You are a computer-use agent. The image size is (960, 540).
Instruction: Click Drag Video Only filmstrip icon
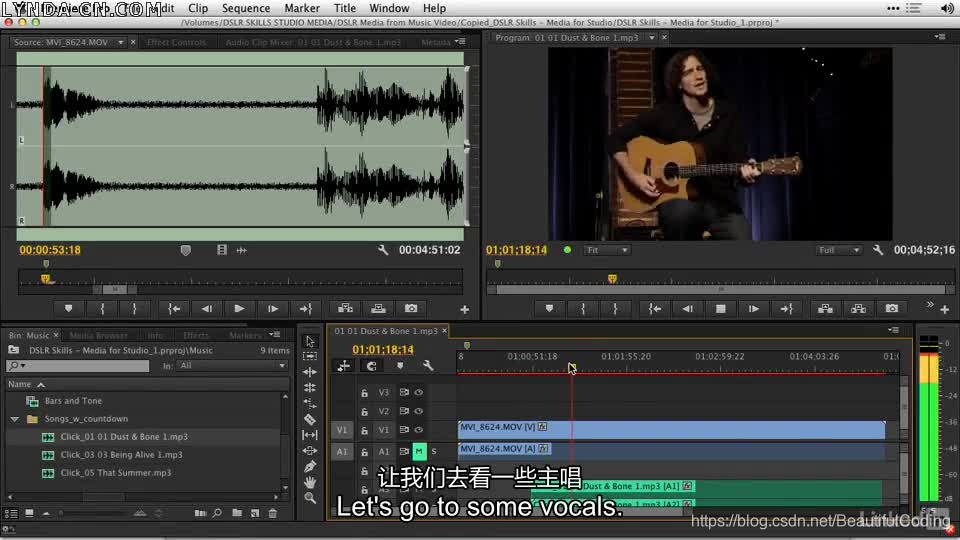[x=222, y=250]
